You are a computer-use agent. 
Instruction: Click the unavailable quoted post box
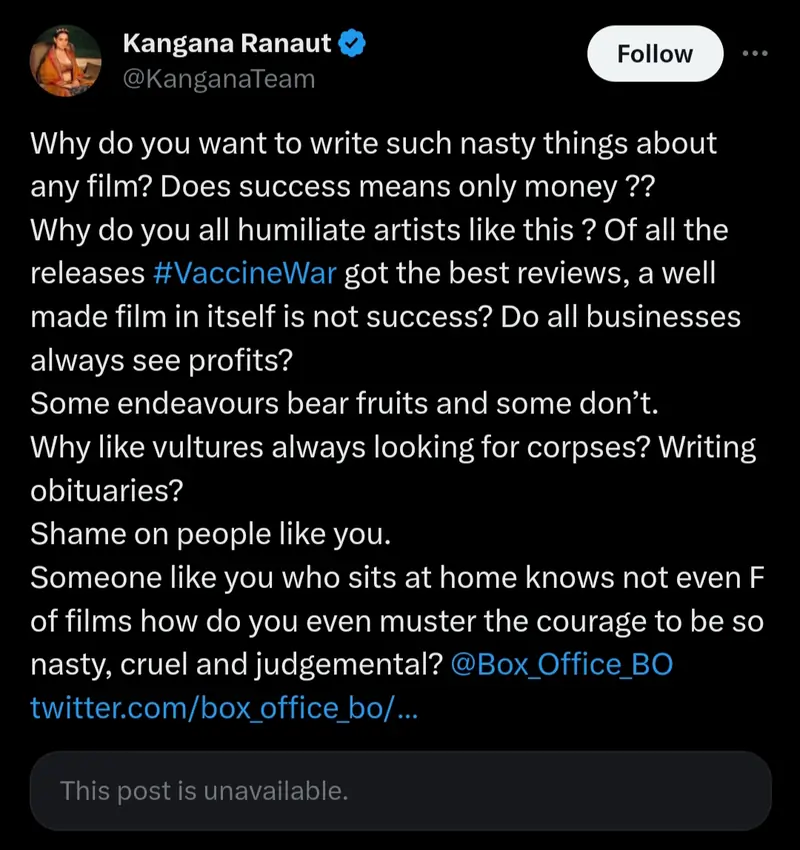[x=400, y=791]
